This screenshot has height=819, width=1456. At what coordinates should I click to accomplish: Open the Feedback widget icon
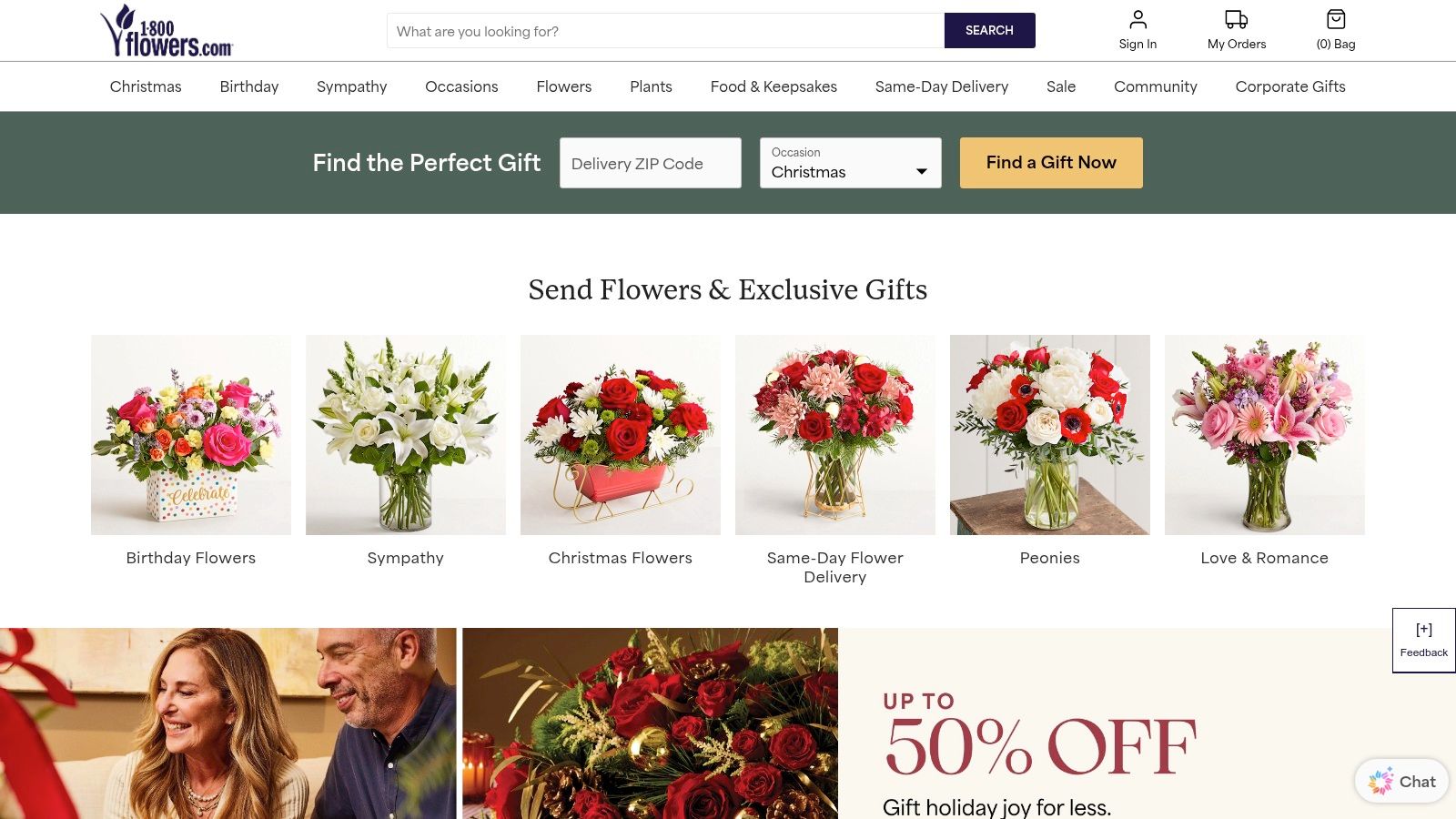(1424, 630)
